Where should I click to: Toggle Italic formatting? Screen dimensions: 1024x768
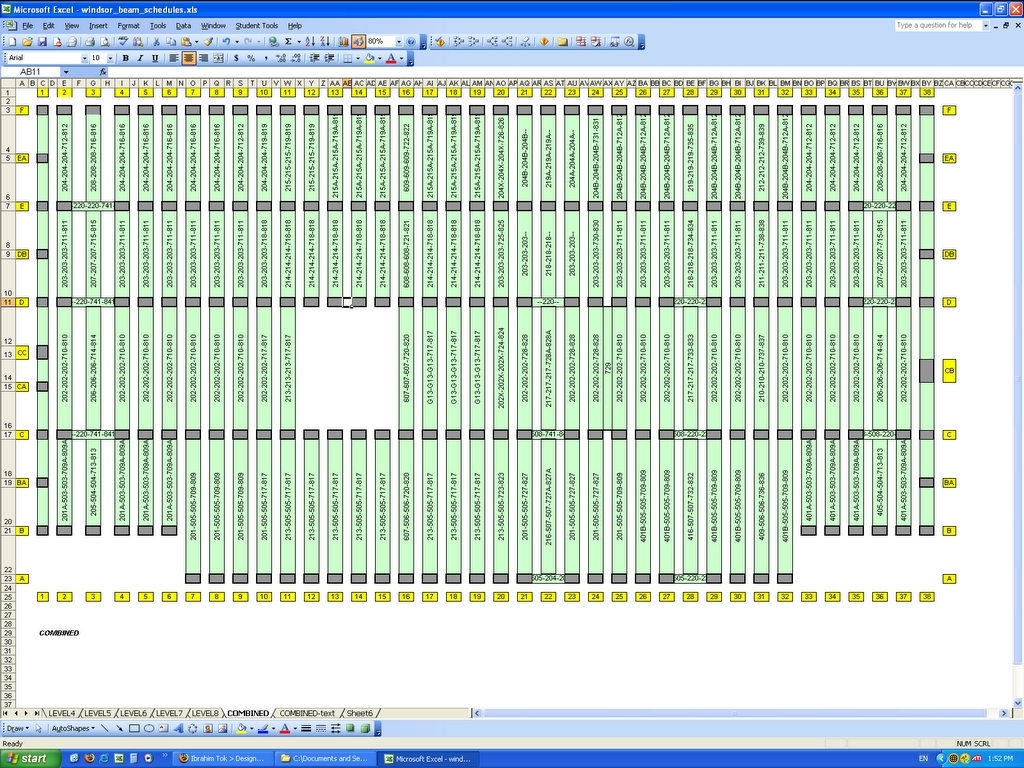140,58
